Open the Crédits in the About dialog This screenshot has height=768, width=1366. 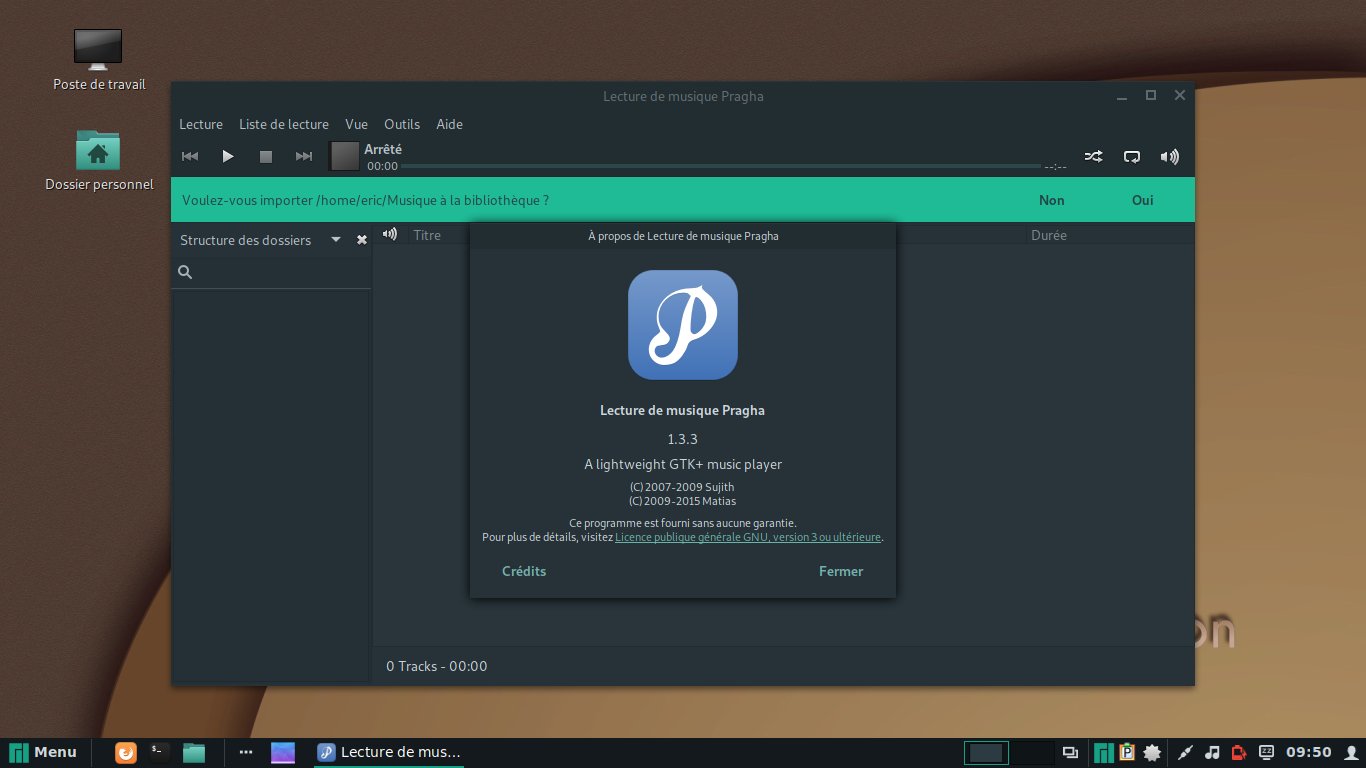coord(524,571)
